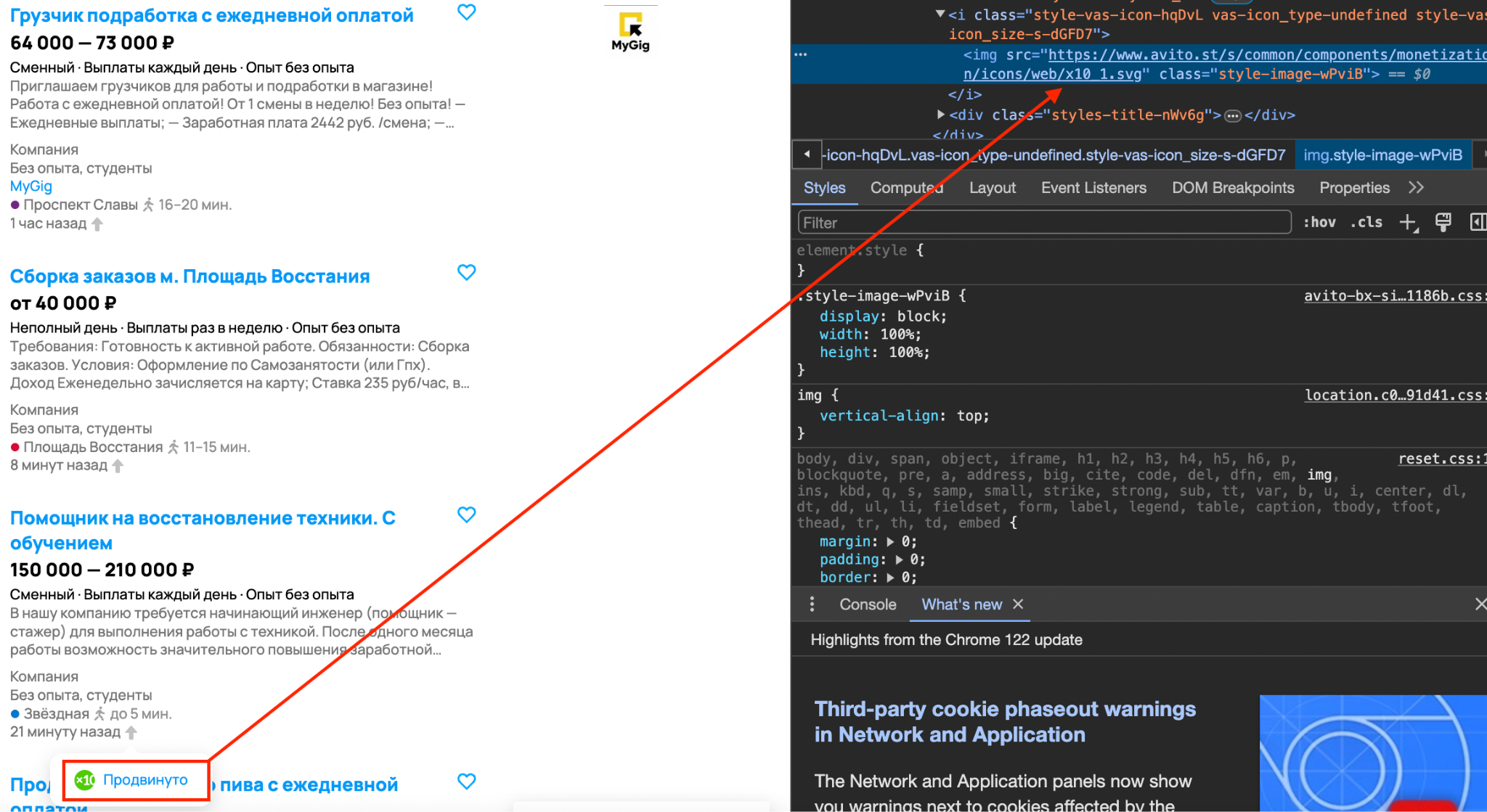
Task: Open drawer kebab menu icon
Action: (x=812, y=604)
